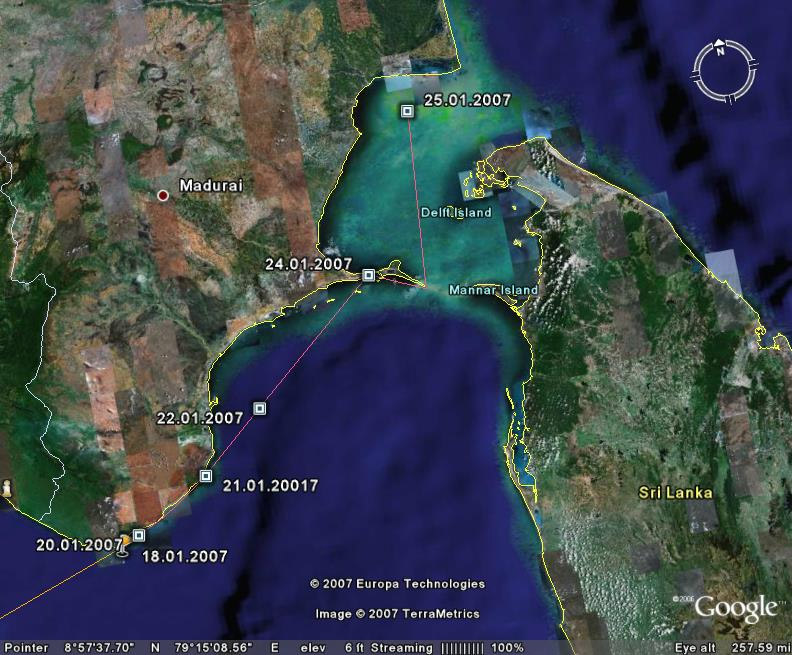Select the 21.01.20017 placemark square icon

[x=206, y=476]
